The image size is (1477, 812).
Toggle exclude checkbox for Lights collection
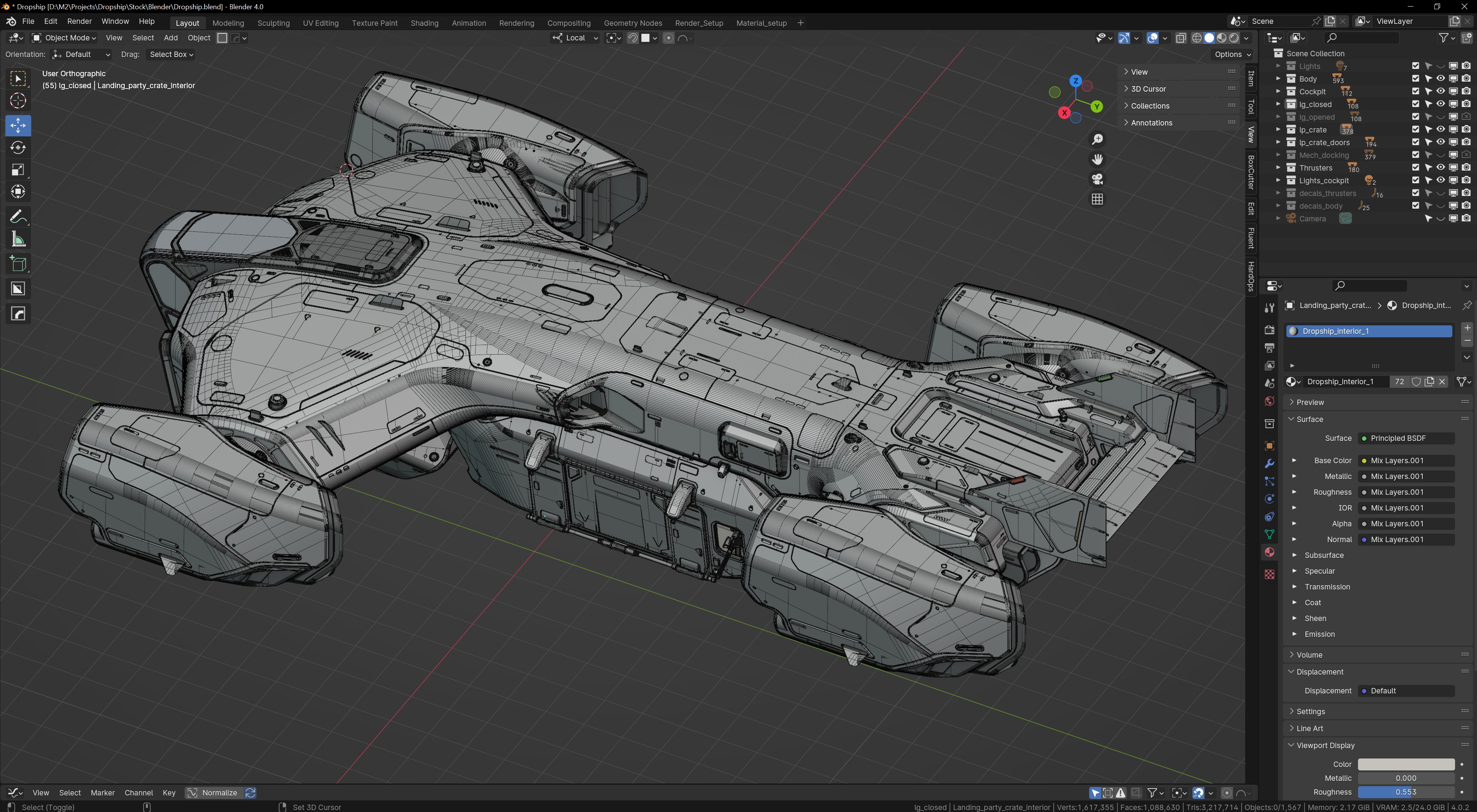1415,66
